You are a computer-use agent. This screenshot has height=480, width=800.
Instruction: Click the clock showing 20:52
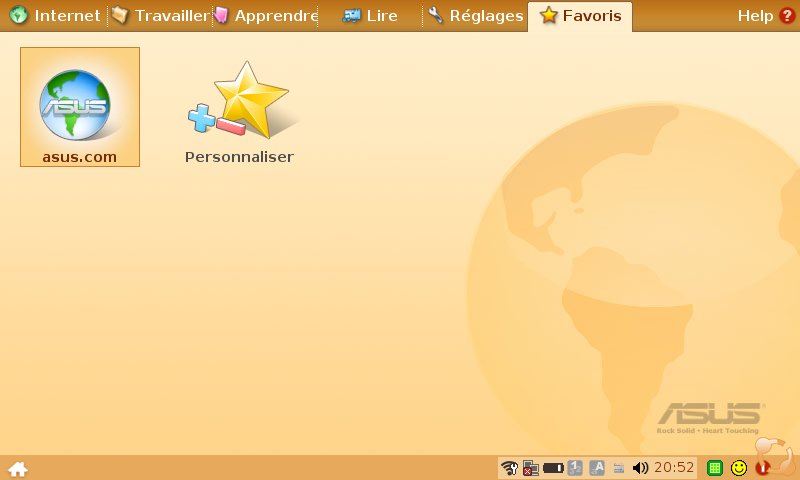coord(674,467)
